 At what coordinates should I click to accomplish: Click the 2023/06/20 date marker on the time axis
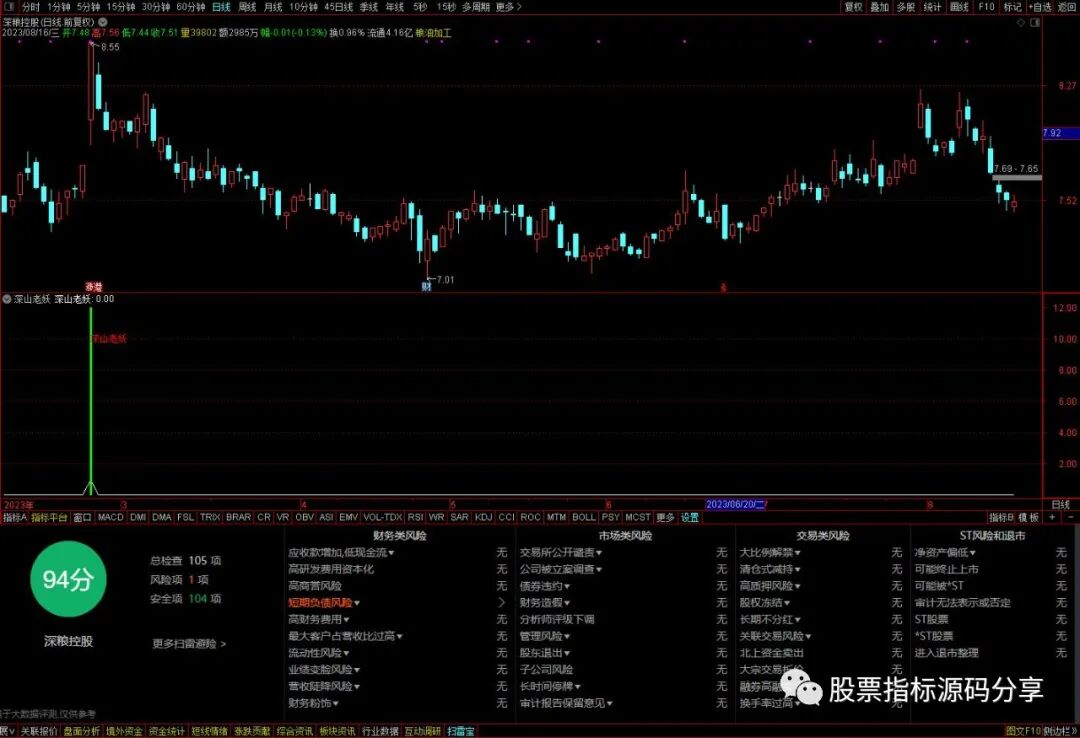click(736, 504)
